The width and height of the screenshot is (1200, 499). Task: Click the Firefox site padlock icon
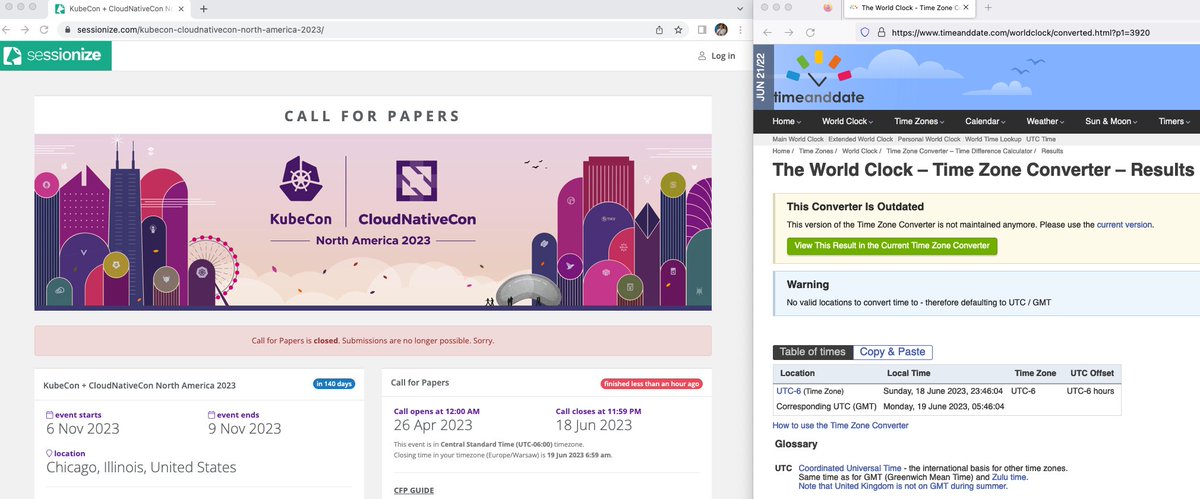pos(881,32)
